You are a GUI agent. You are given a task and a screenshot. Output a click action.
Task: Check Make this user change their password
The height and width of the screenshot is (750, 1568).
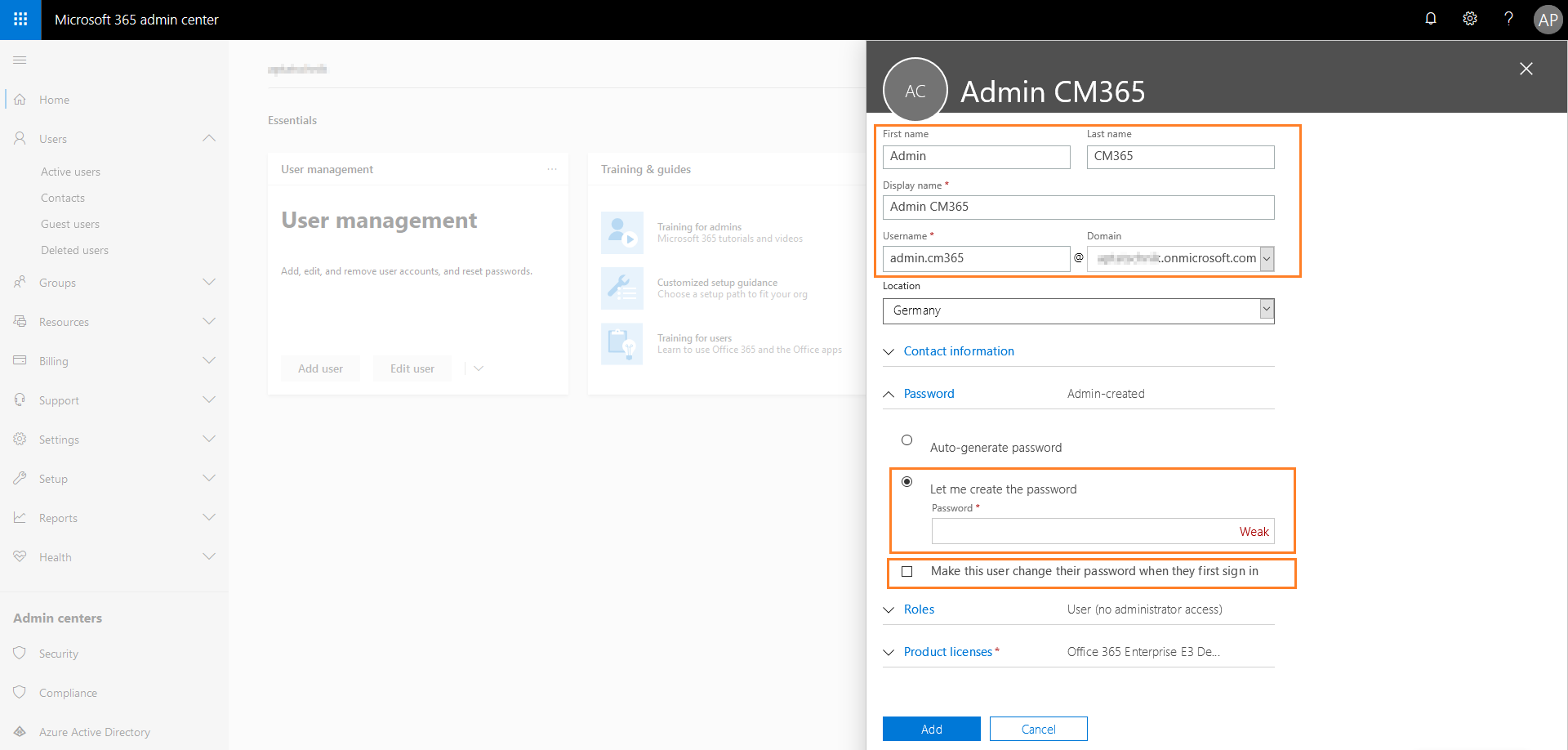pos(906,572)
